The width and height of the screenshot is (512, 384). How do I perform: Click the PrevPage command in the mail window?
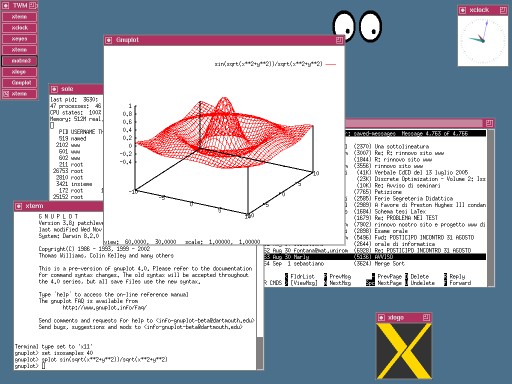pos(389,277)
